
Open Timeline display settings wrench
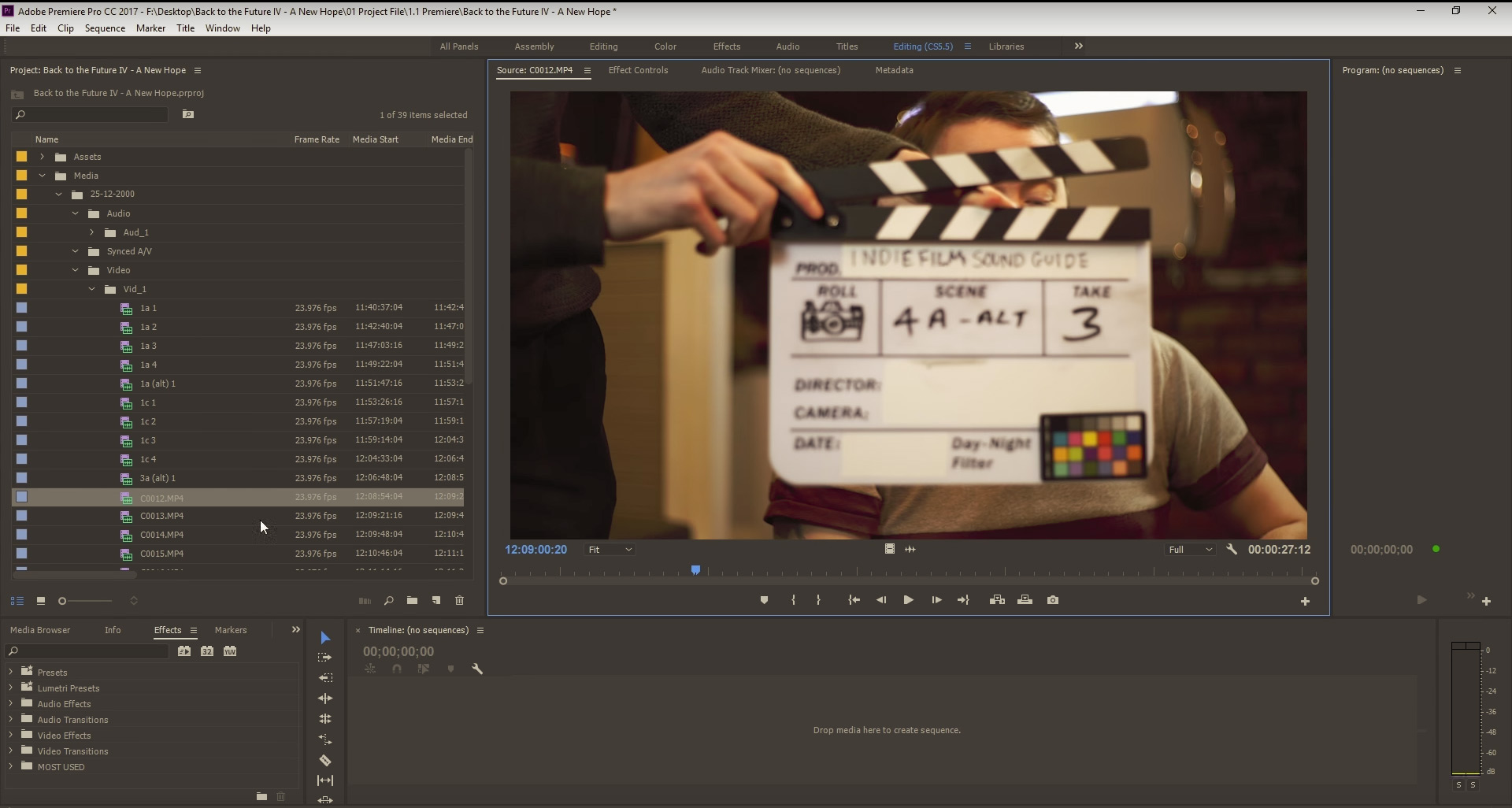[477, 669]
